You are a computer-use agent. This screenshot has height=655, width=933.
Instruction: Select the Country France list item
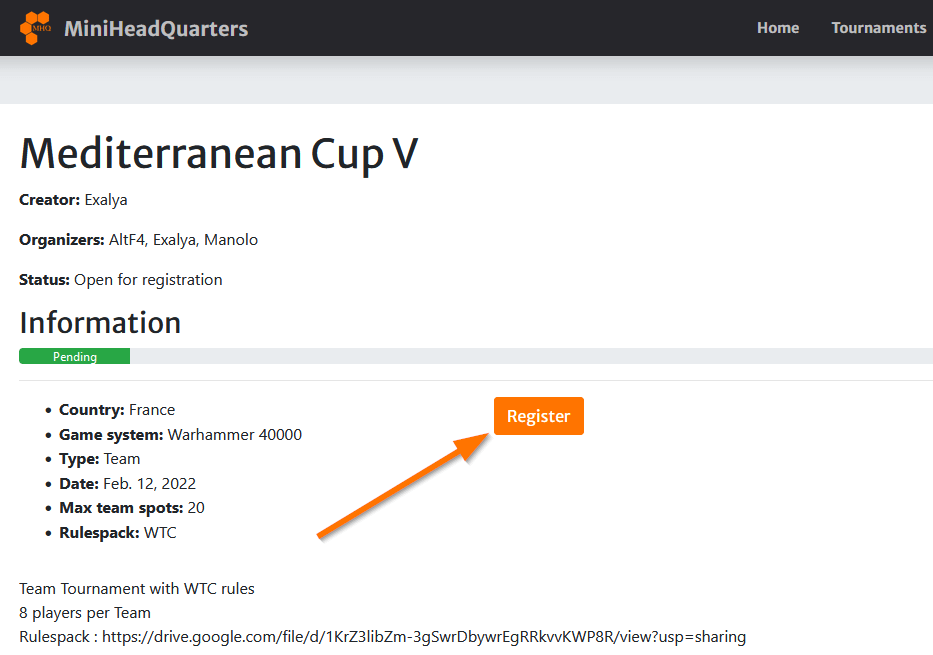(117, 410)
